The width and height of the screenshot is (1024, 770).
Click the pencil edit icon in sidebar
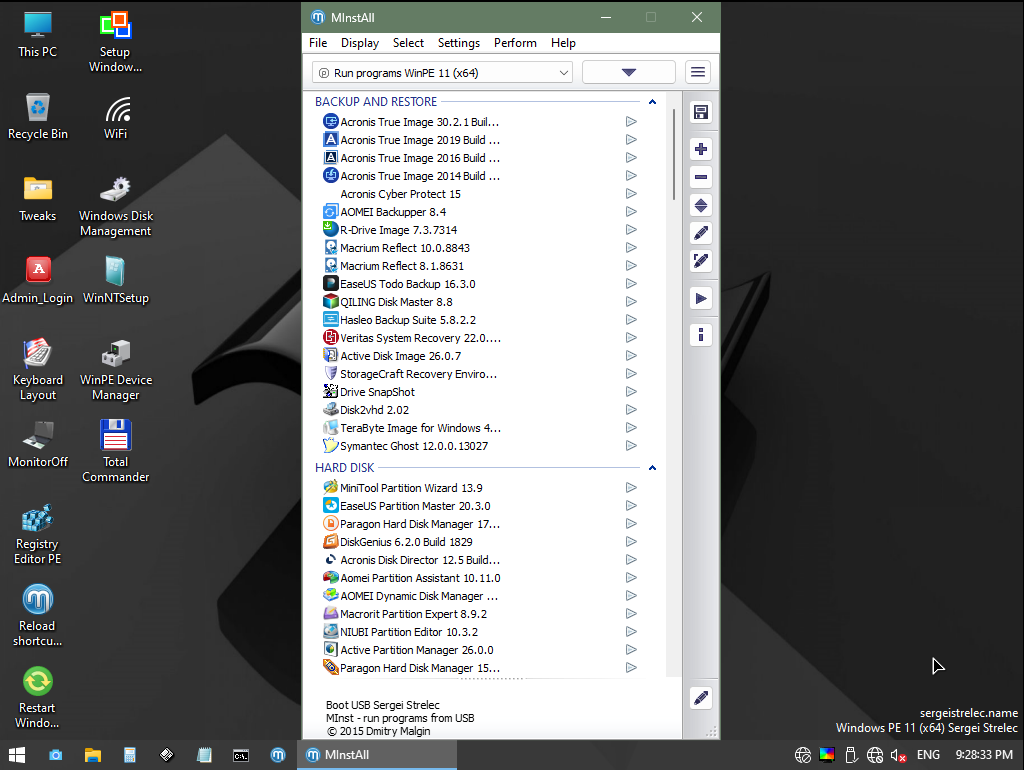coord(701,233)
